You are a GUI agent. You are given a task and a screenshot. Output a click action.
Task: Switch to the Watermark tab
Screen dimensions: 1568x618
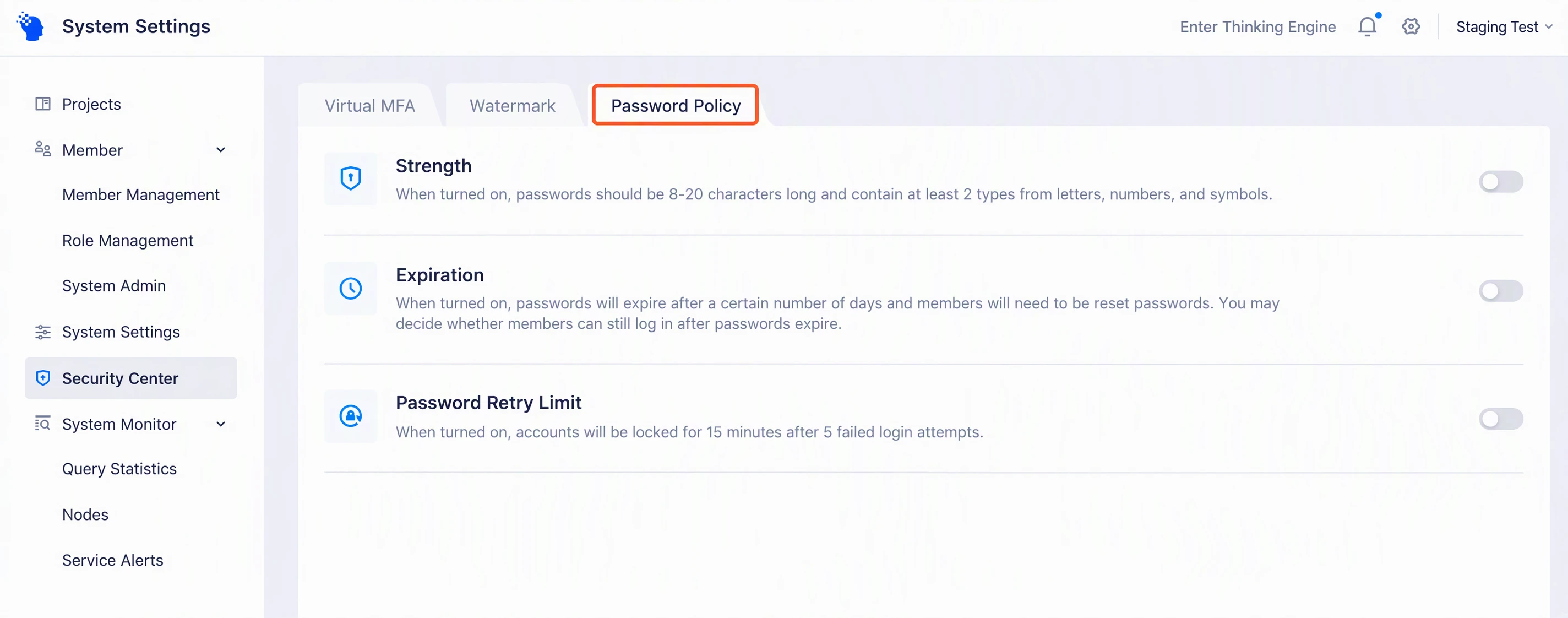[x=513, y=105]
